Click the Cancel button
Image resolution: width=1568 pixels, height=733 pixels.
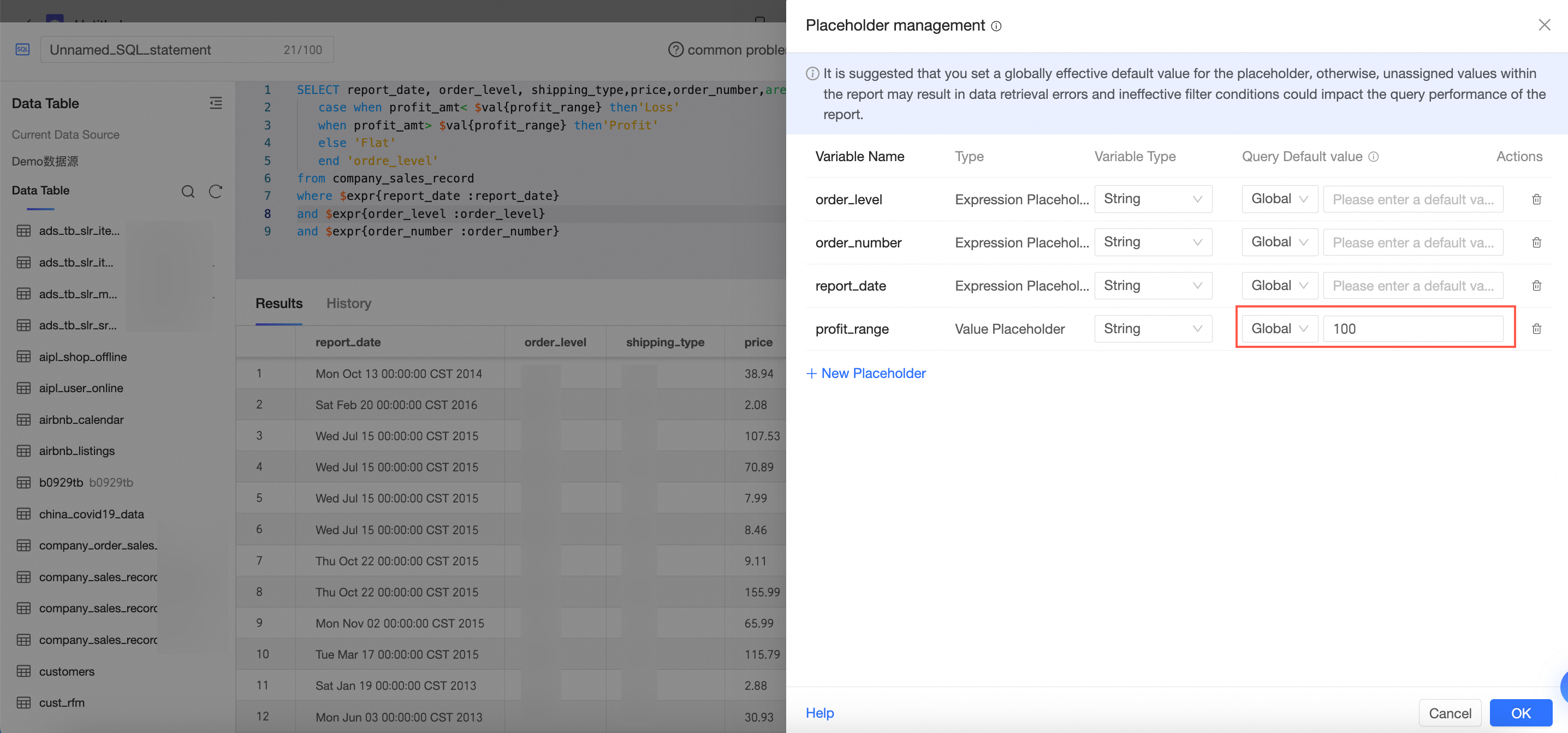point(1450,713)
